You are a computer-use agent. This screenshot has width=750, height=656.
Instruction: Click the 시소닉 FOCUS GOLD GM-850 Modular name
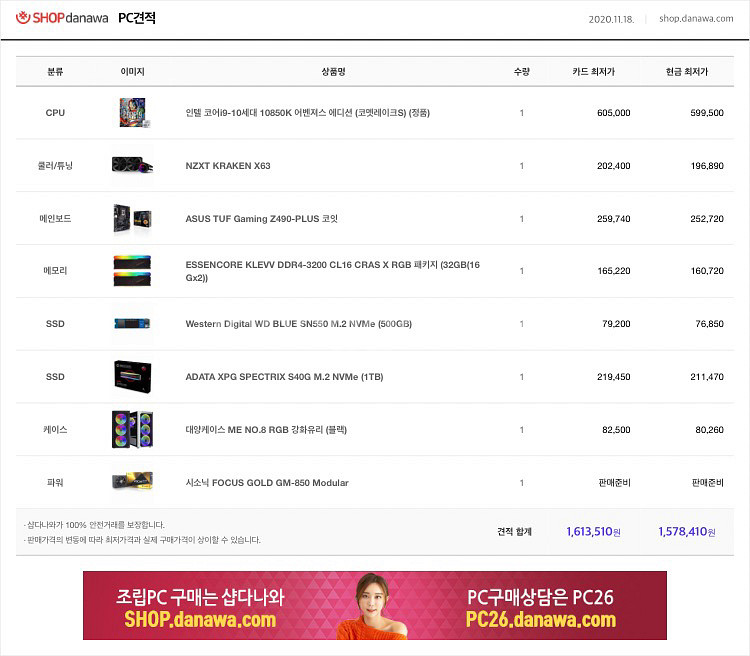[267, 482]
